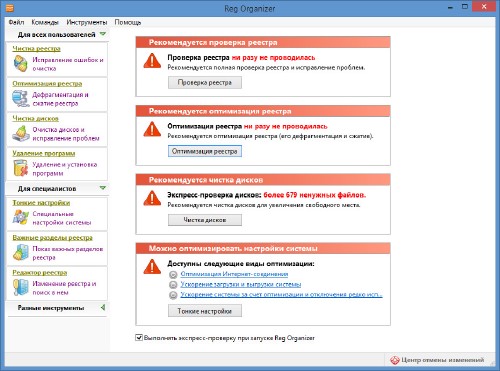Click the 'Чистка дисков' button
This screenshot has height=371, width=500.
tap(205, 220)
